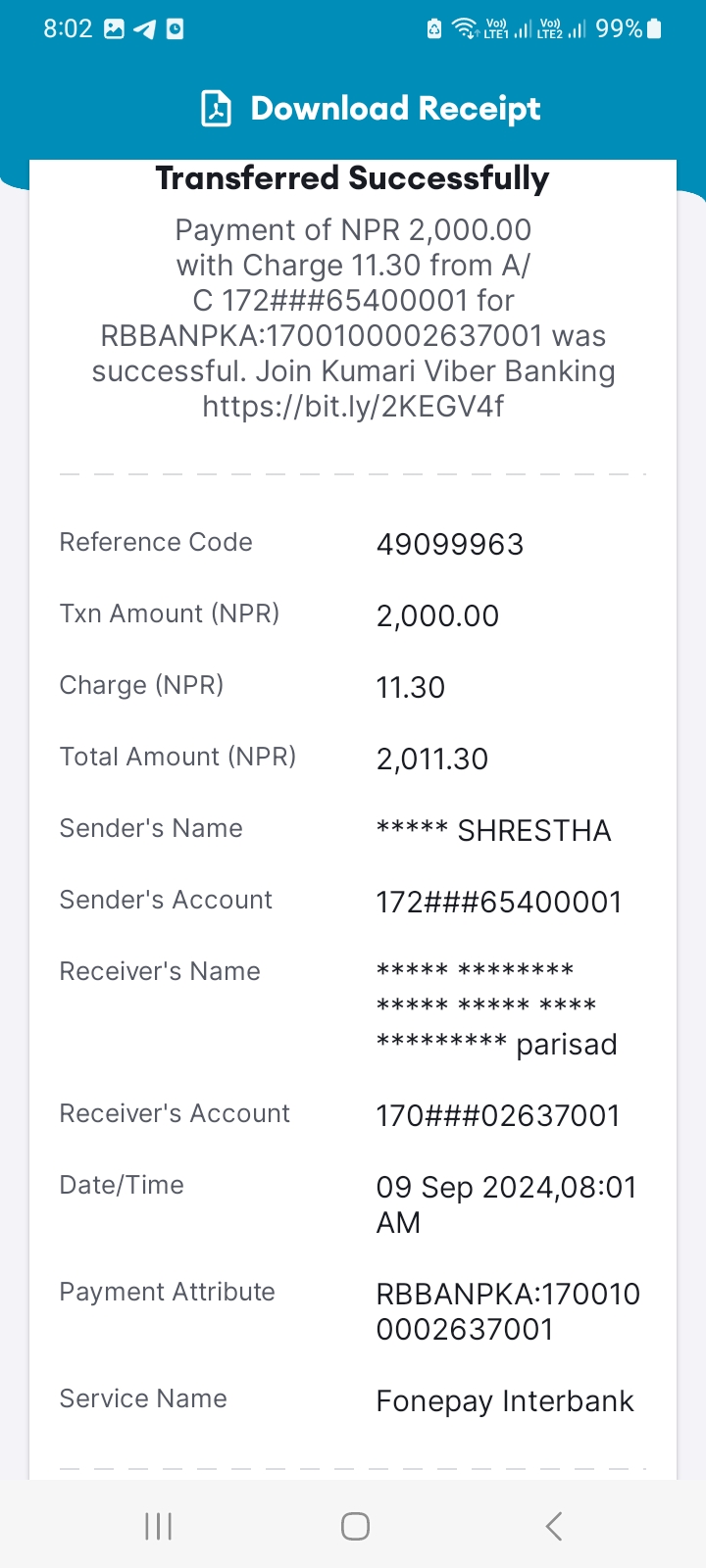This screenshot has height=1568, width=706.
Task: Tap the Telegram notification icon in status bar
Action: click(x=145, y=29)
